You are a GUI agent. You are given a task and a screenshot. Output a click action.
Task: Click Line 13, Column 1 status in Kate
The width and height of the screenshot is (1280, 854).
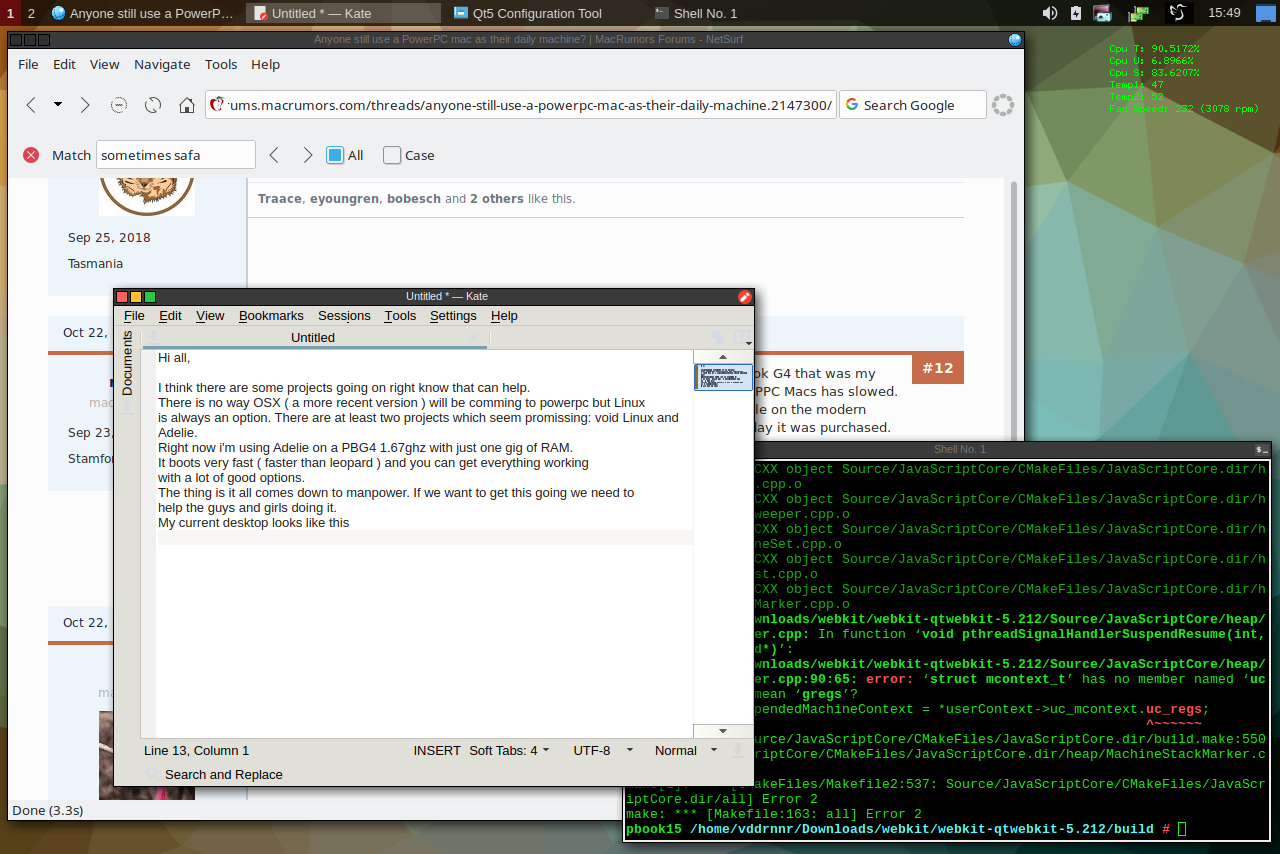coord(196,750)
